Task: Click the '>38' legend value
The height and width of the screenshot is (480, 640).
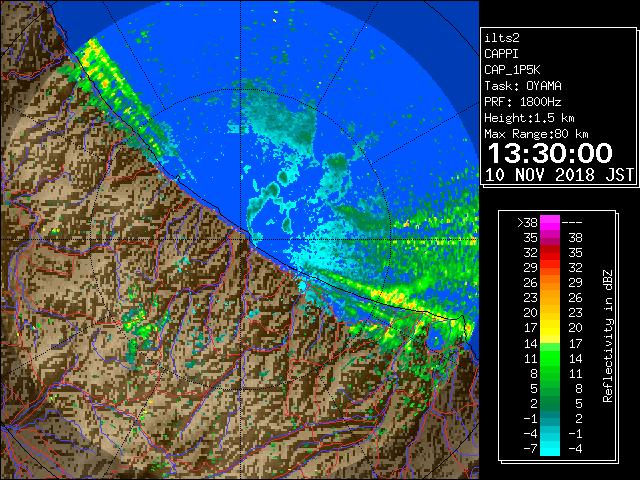Action: [527, 222]
